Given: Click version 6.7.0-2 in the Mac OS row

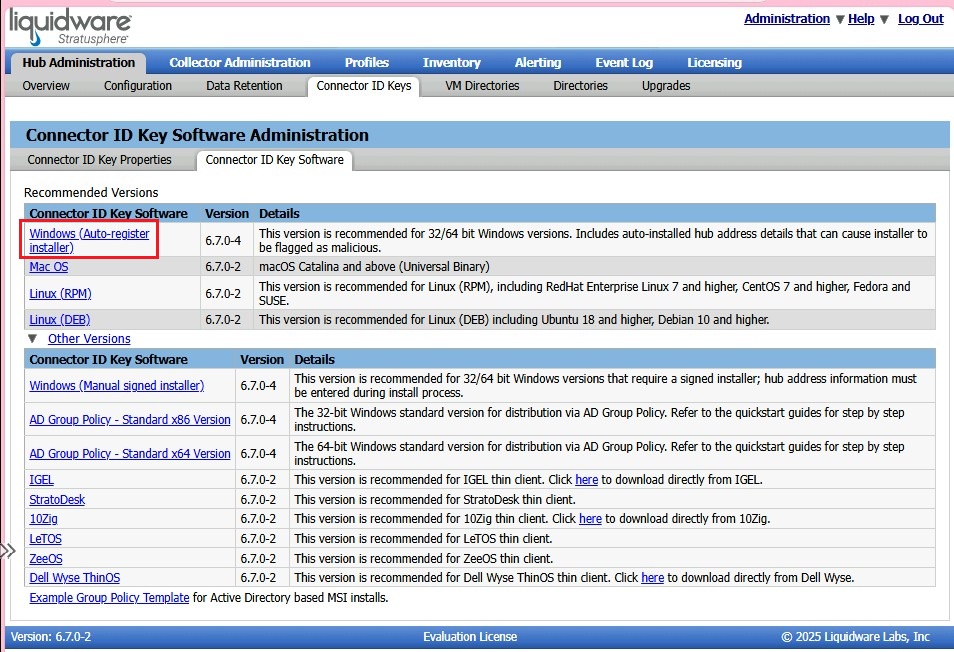Looking at the screenshot, I should click(223, 267).
